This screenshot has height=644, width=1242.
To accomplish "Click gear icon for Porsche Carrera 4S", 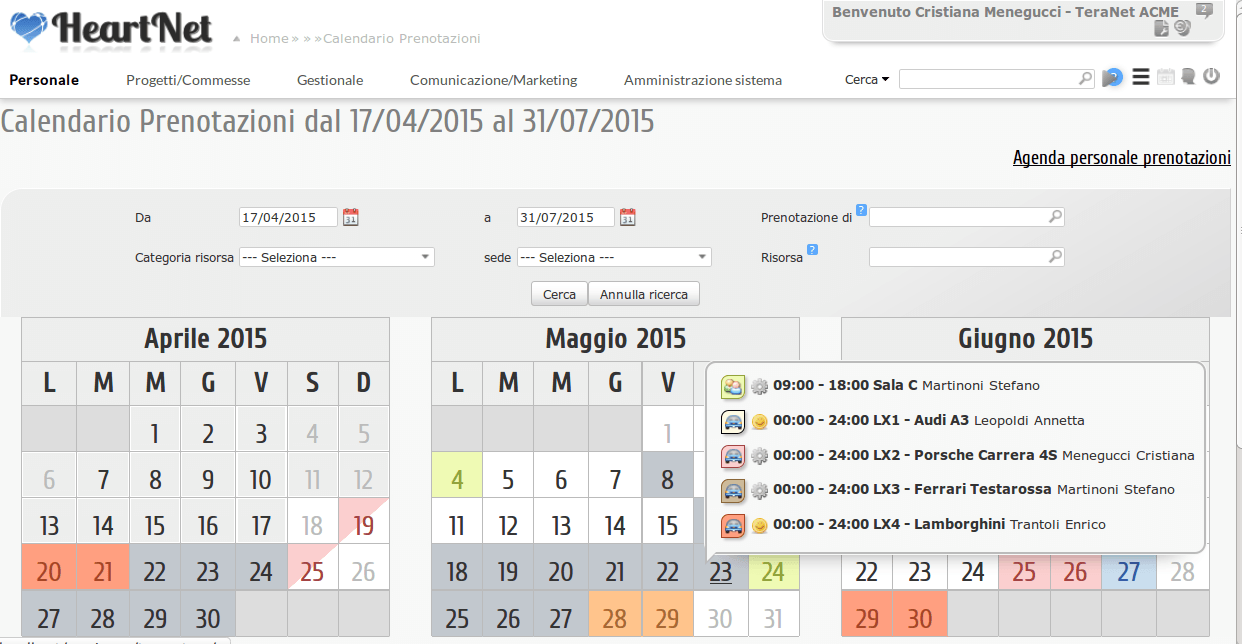I will [759, 456].
